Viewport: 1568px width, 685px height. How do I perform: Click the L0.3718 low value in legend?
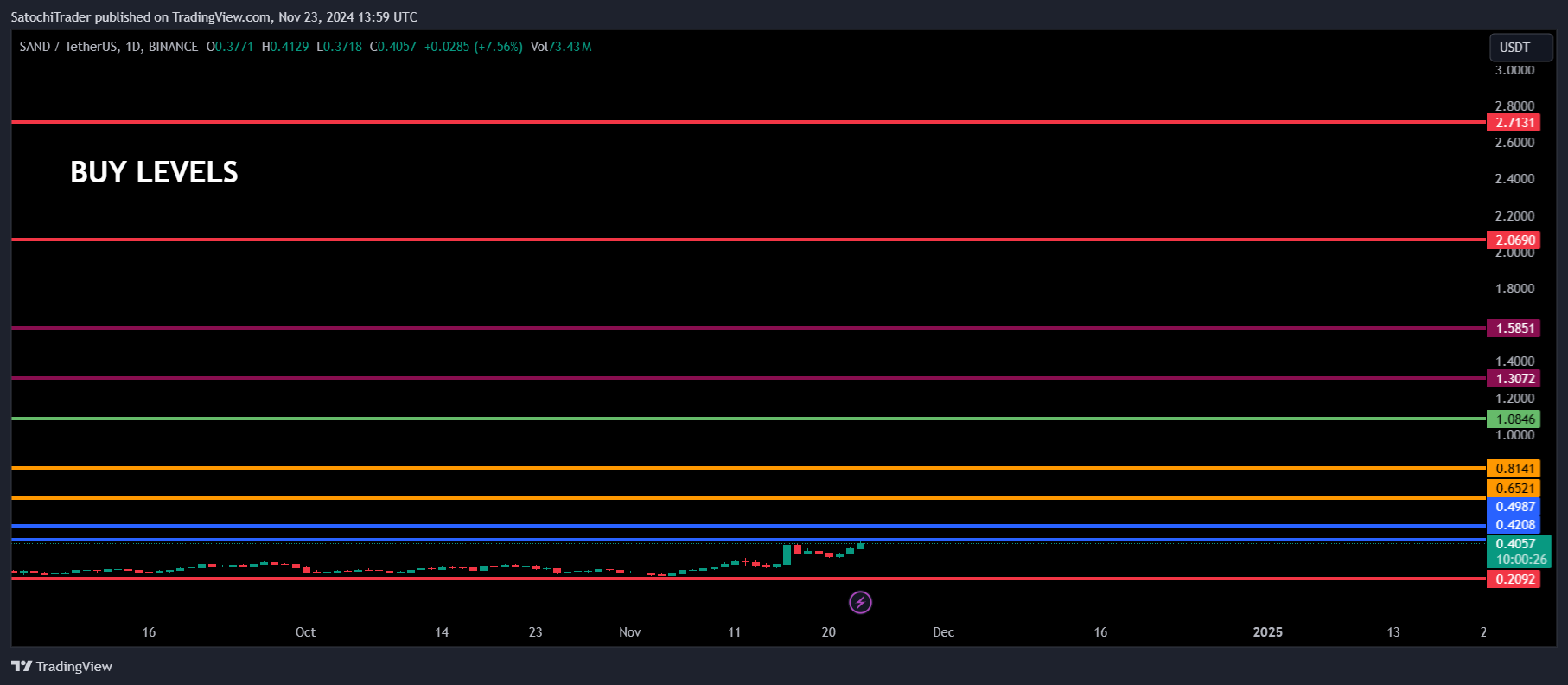click(339, 47)
